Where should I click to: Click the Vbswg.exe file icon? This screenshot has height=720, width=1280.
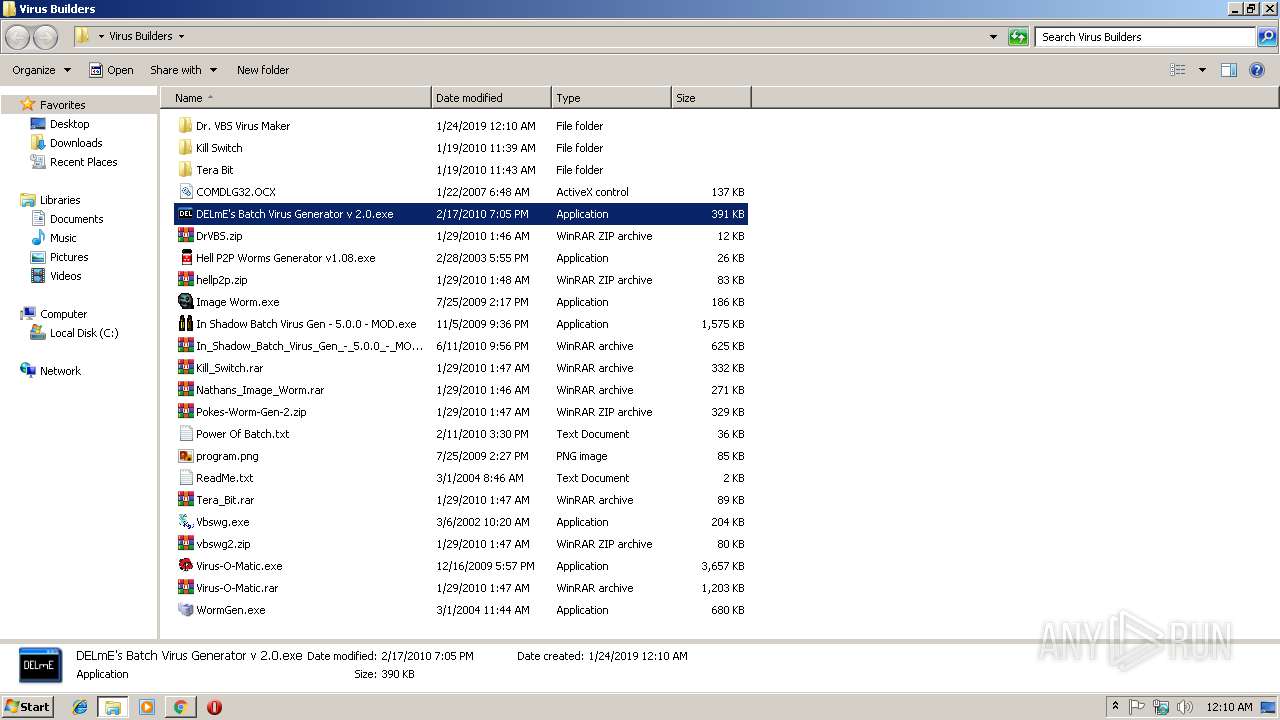185,522
